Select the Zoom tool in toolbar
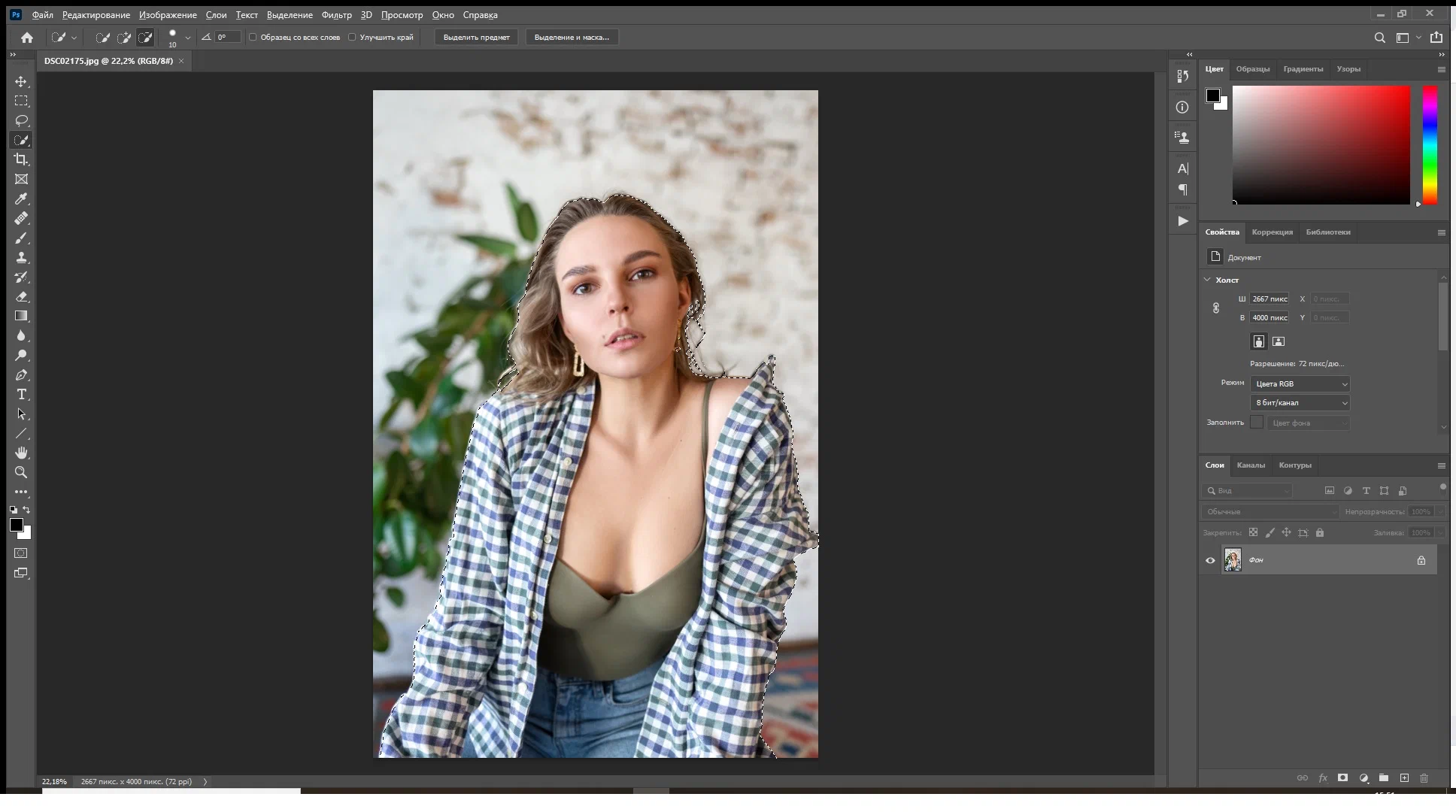1456x812 pixels. click(21, 472)
